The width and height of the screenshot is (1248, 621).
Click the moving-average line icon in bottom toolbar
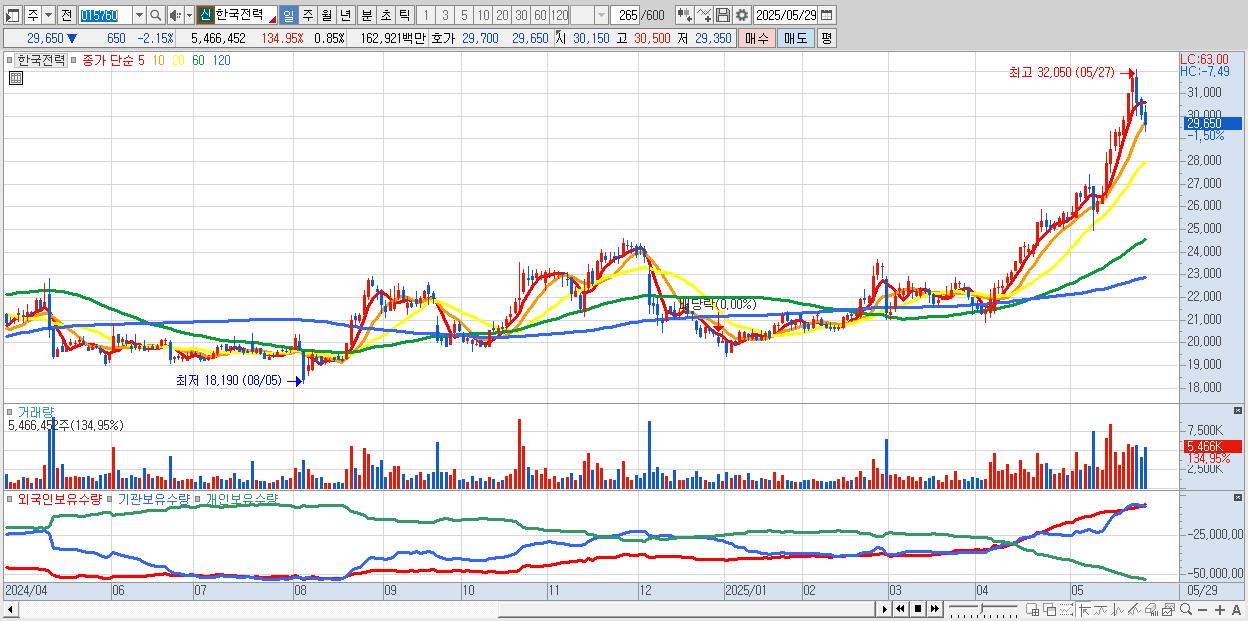pyautogui.click(x=1101, y=609)
